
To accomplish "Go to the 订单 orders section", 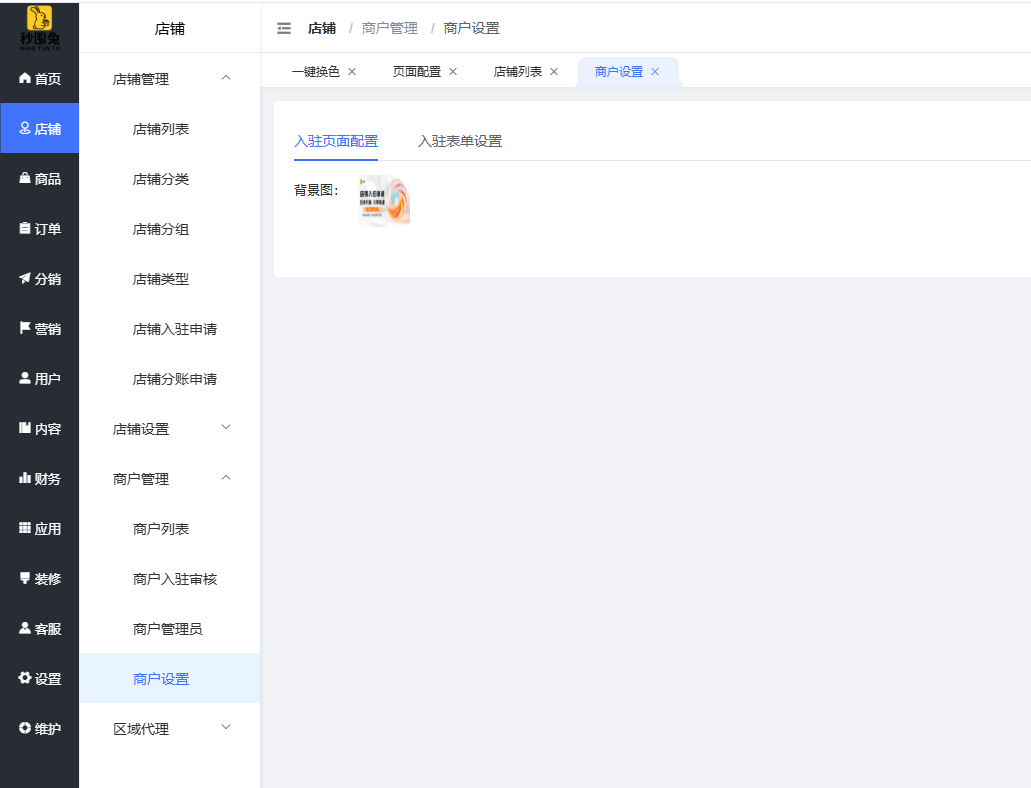I will tap(40, 229).
